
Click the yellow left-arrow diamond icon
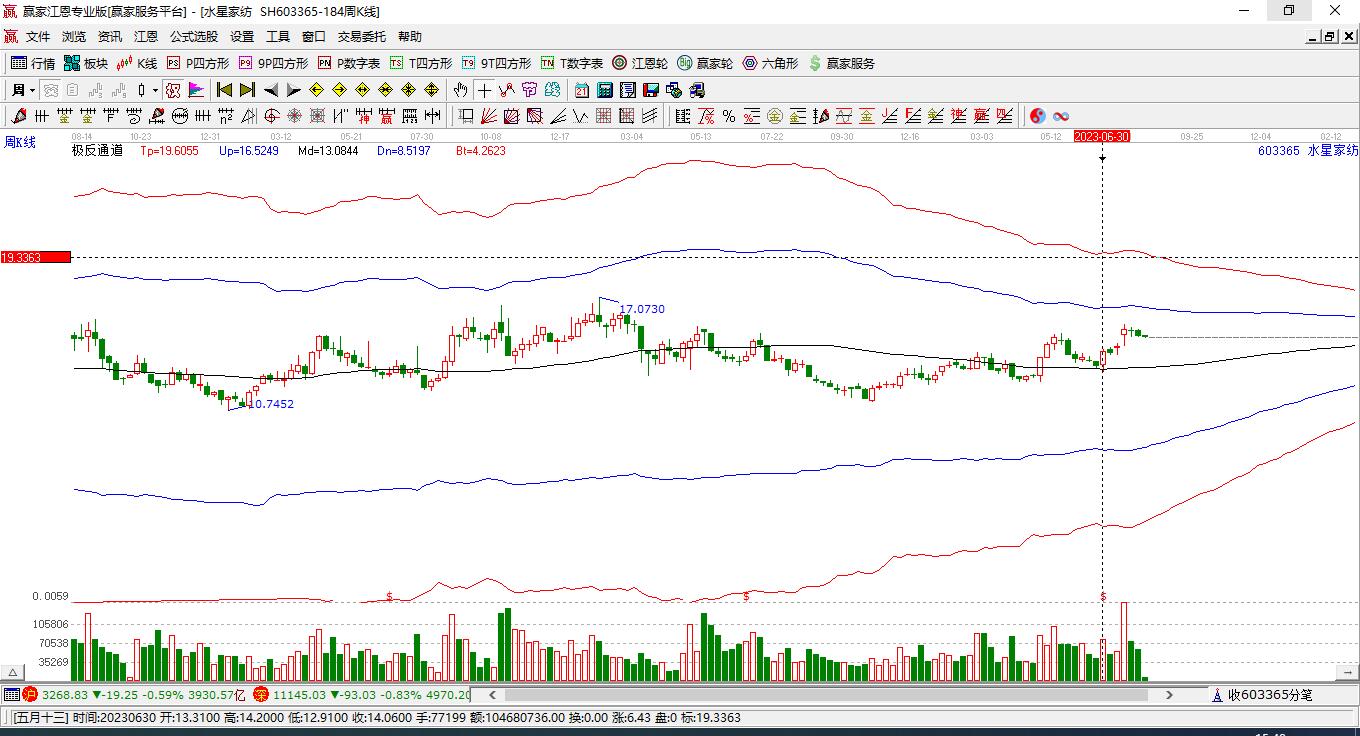[x=317, y=90]
